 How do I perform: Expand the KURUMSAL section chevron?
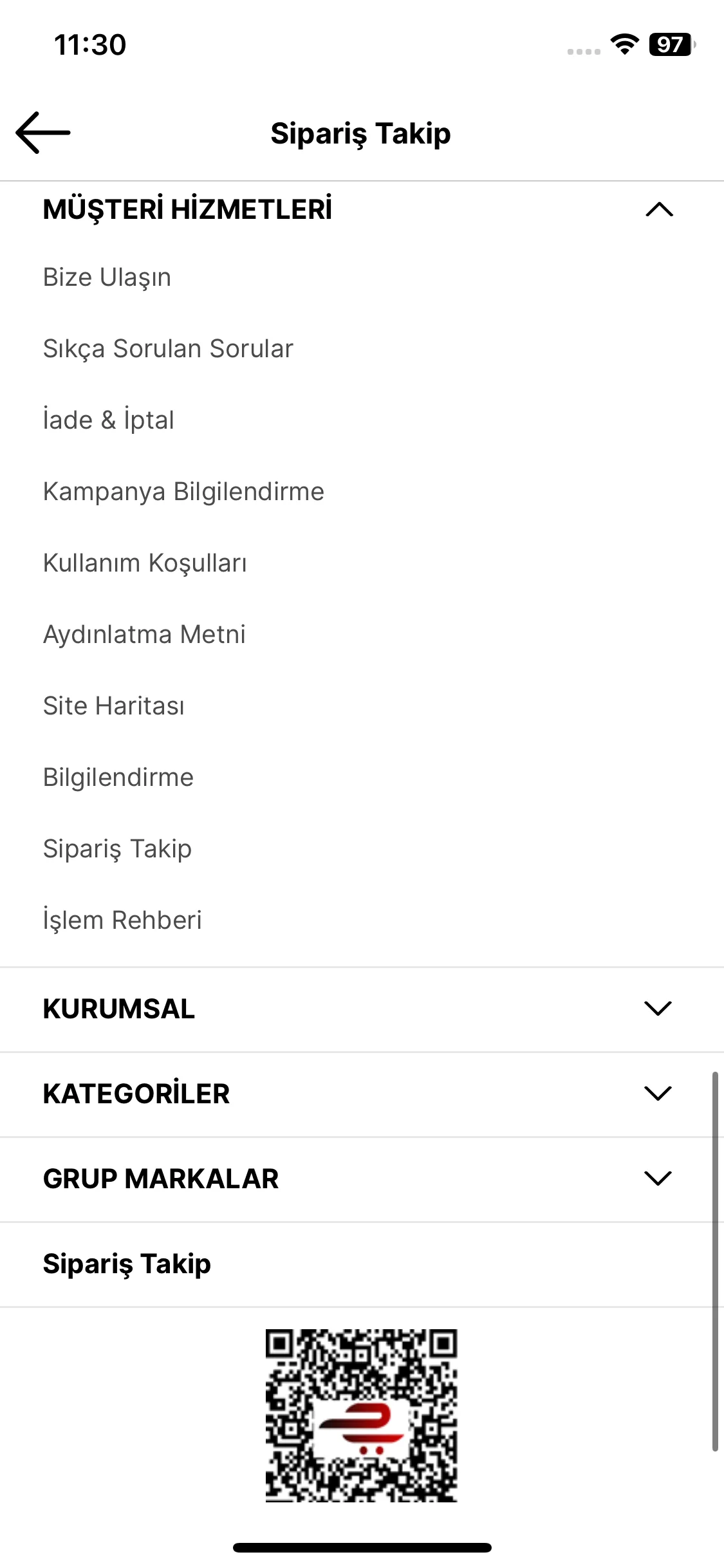click(658, 1009)
